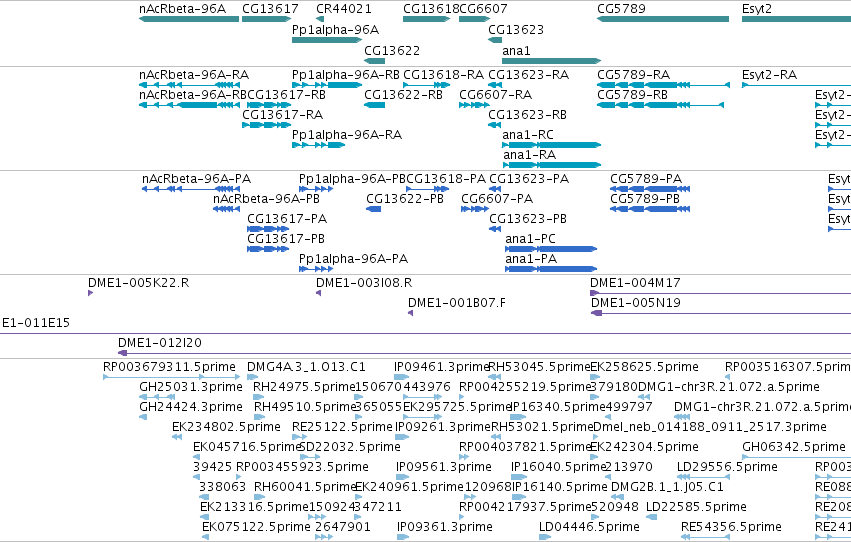Select transcript CG13623-RB
The height and width of the screenshot is (542, 851).
(495, 125)
